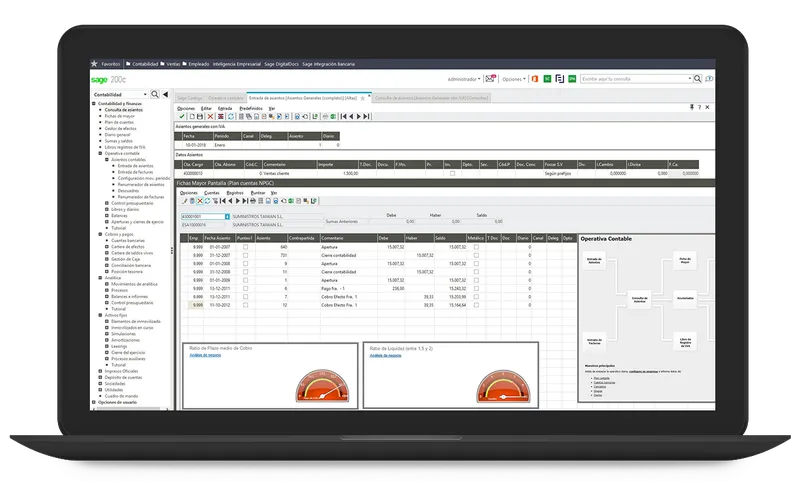Open the Puntear menu in Fichas Mayor
Viewport: 800px width, 482px height.
258,193
